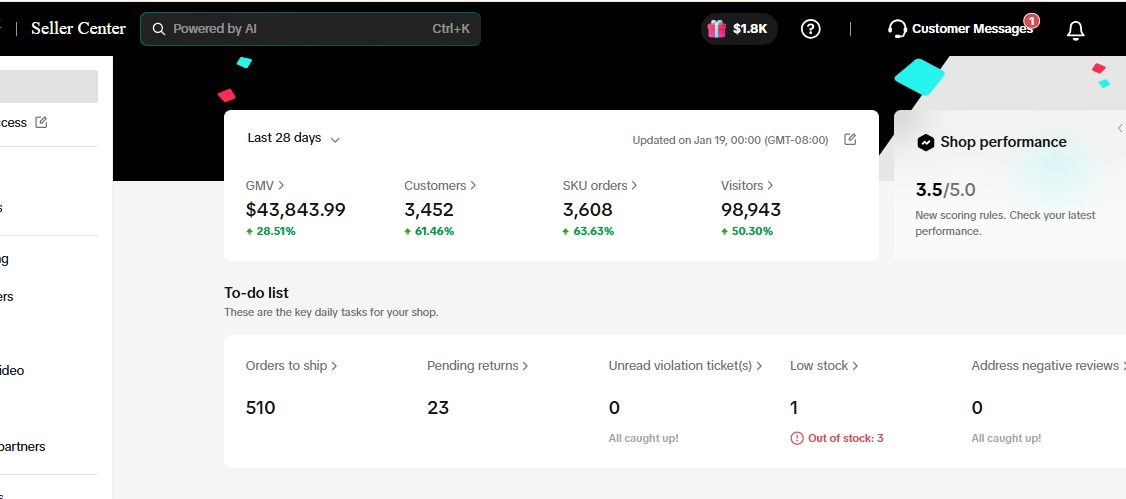Click the red out of stock warning icon

[x=797, y=438]
